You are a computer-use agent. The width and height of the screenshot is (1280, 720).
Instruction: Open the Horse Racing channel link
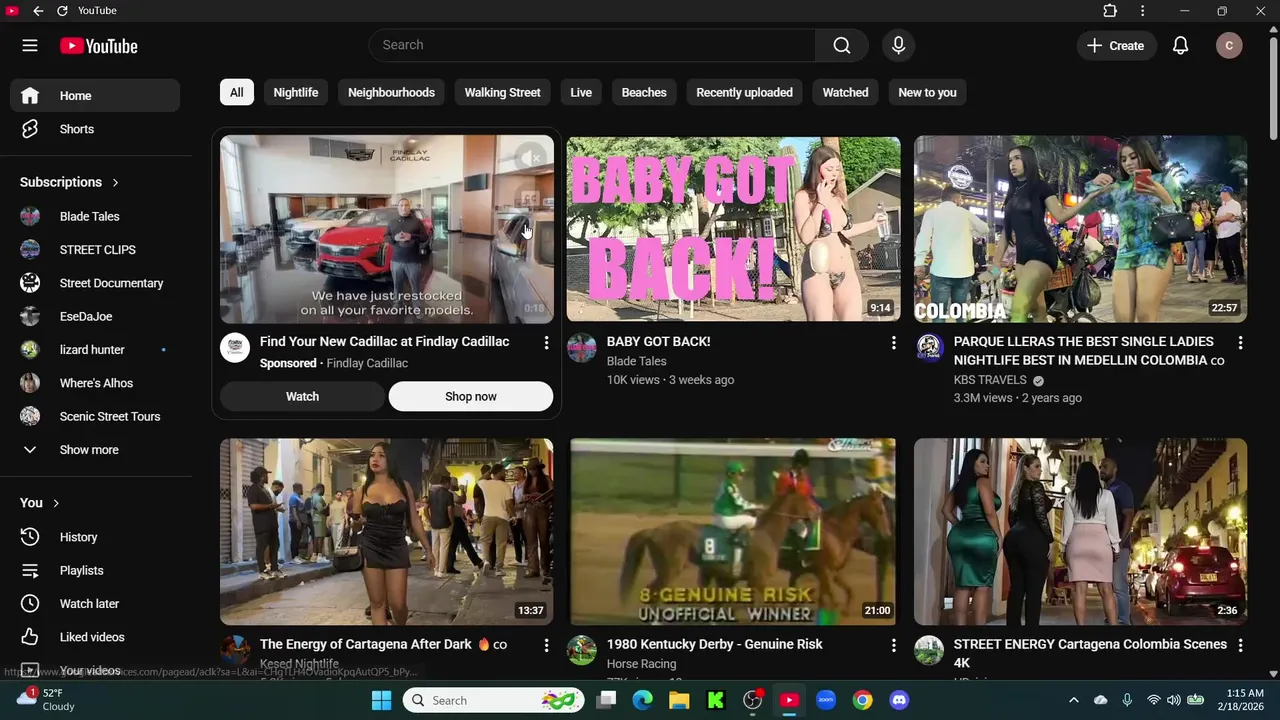click(641, 664)
